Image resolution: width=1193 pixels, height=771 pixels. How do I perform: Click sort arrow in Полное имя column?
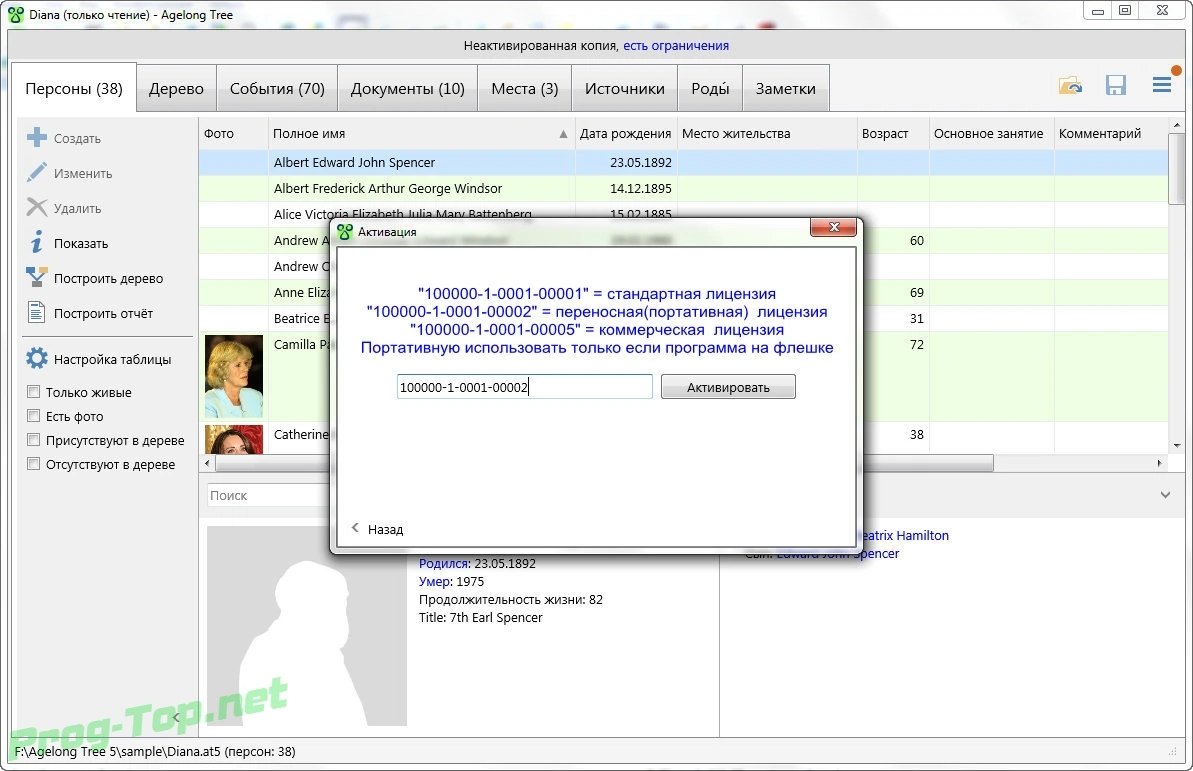point(563,134)
